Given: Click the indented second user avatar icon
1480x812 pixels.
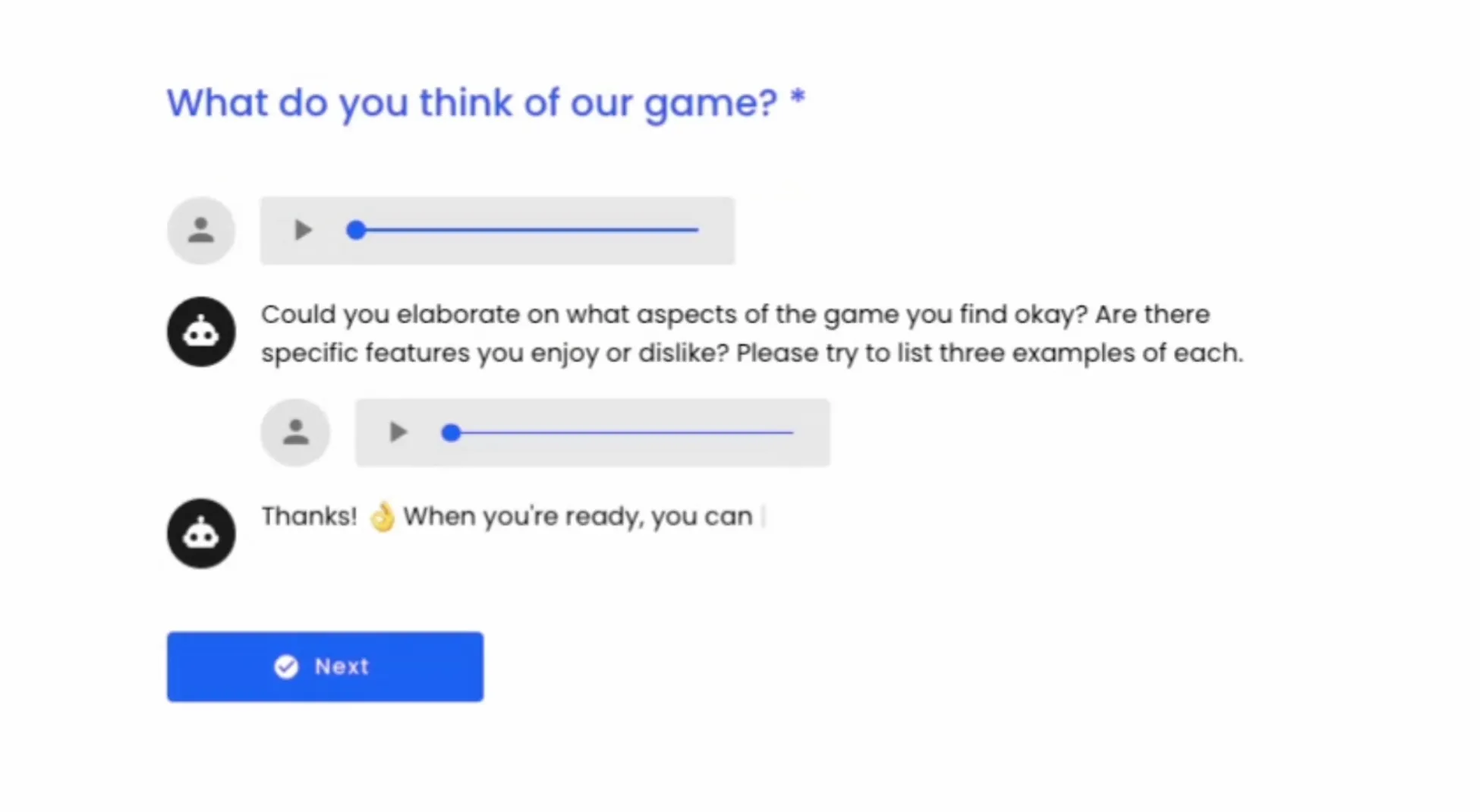Looking at the screenshot, I should pos(295,433).
